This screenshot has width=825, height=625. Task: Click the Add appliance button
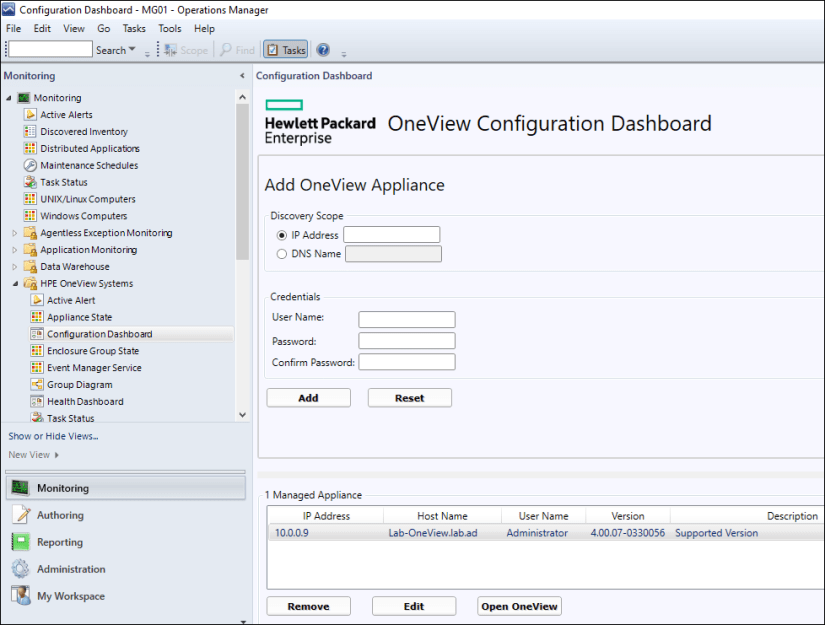[x=308, y=398]
